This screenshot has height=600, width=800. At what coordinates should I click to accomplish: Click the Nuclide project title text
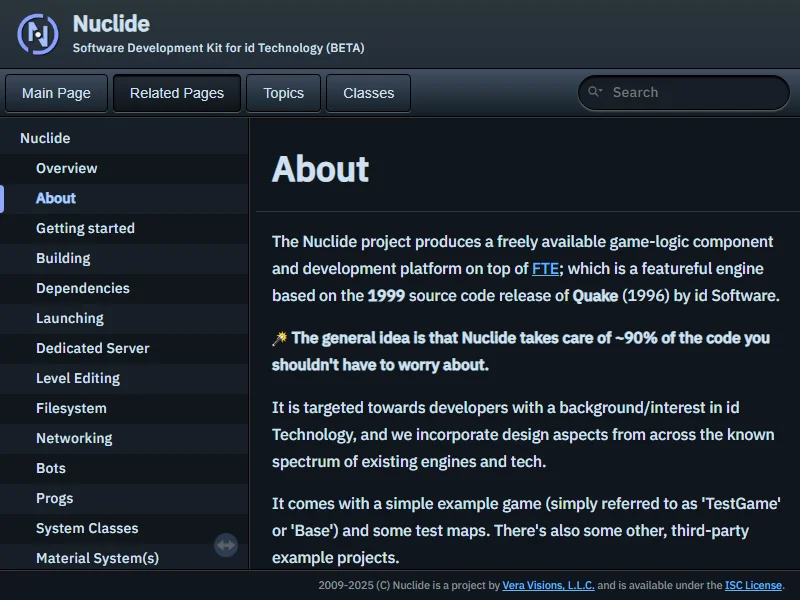[x=111, y=24]
